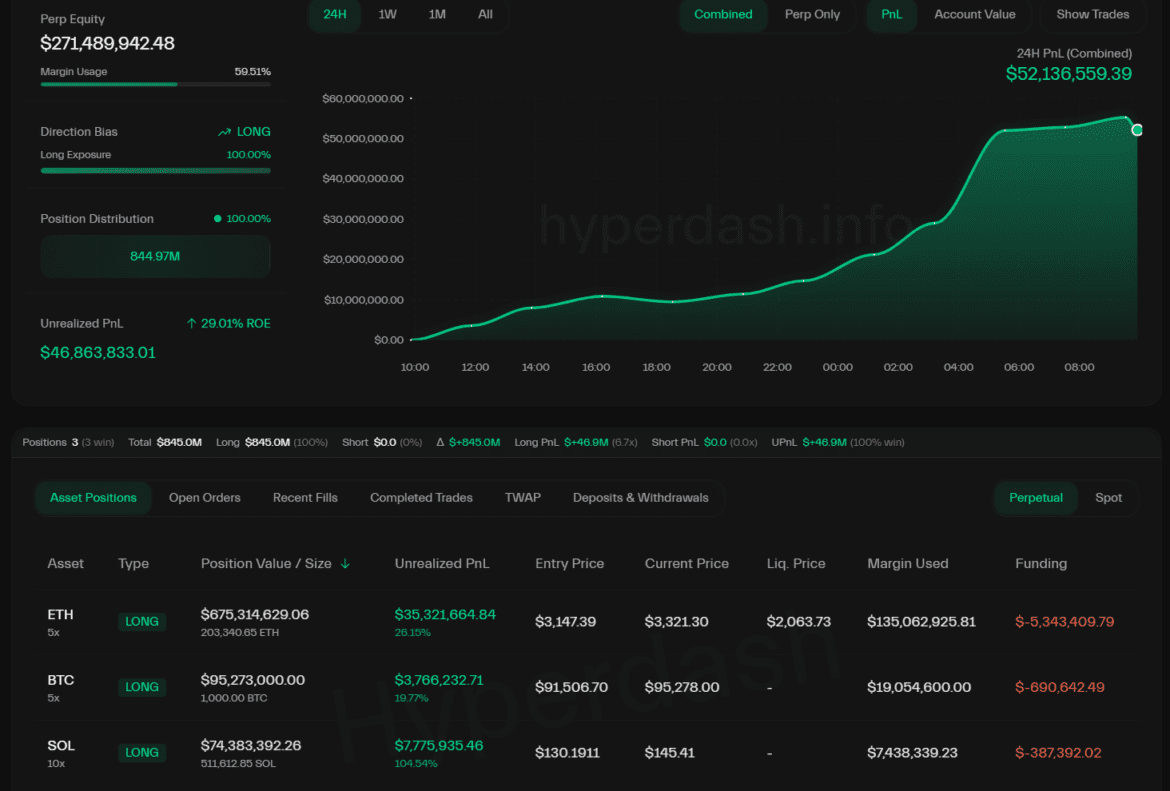Viewport: 1170px width, 791px height.
Task: Click the 844.97M position distribution badge
Action: (155, 257)
